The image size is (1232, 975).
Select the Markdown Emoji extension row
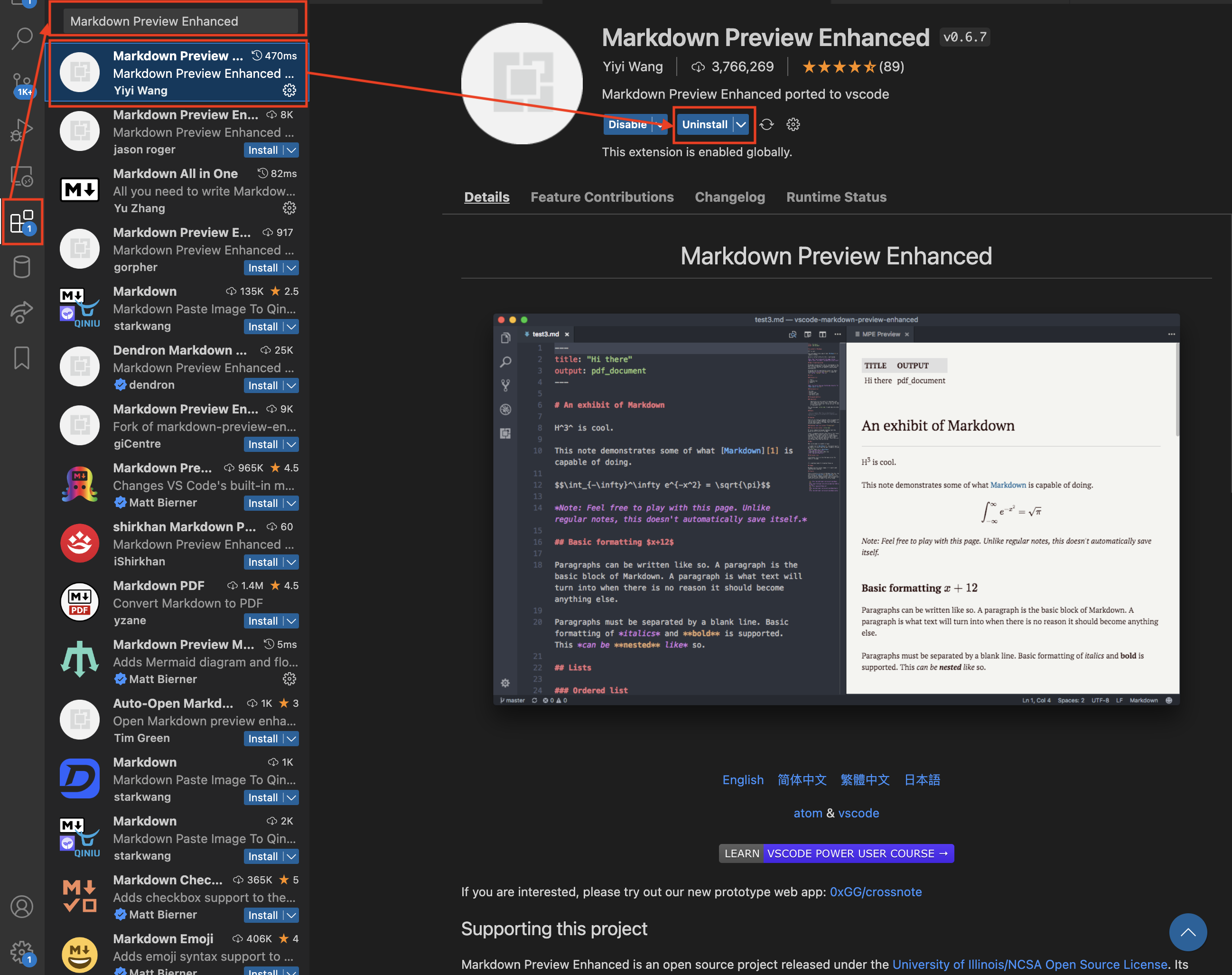click(x=177, y=953)
